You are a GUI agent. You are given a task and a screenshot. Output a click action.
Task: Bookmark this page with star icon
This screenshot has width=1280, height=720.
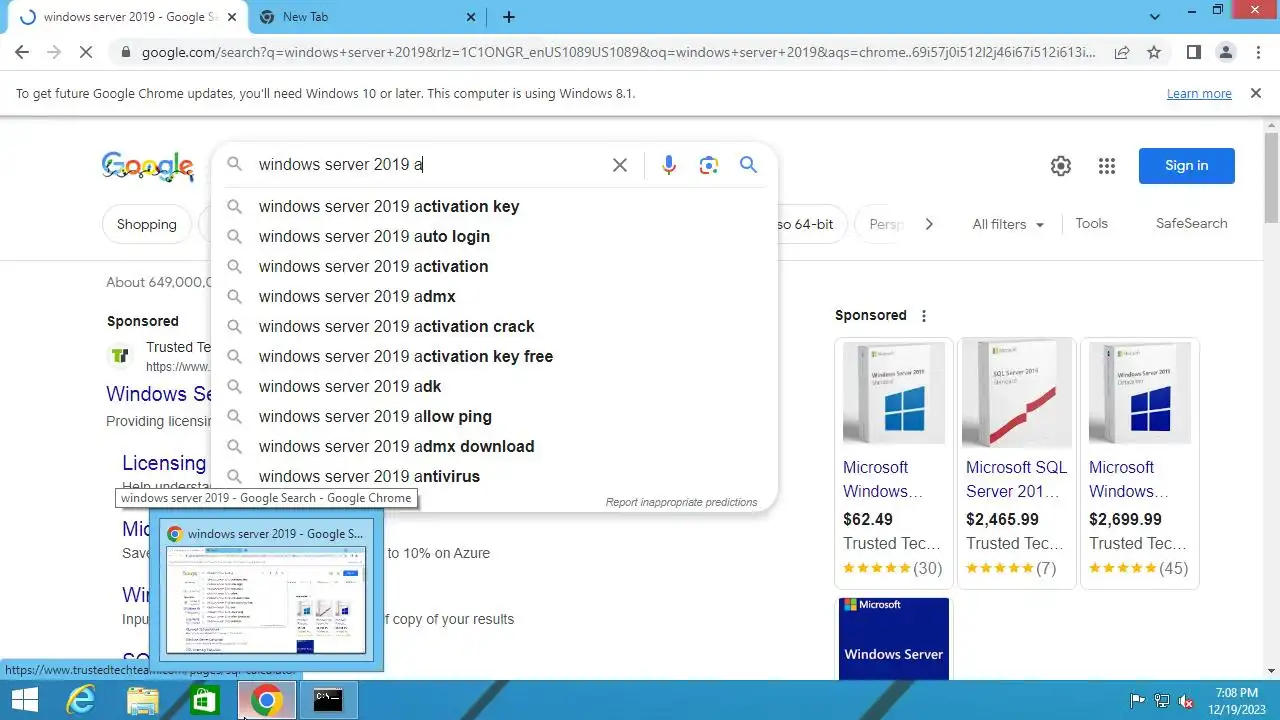1154,52
